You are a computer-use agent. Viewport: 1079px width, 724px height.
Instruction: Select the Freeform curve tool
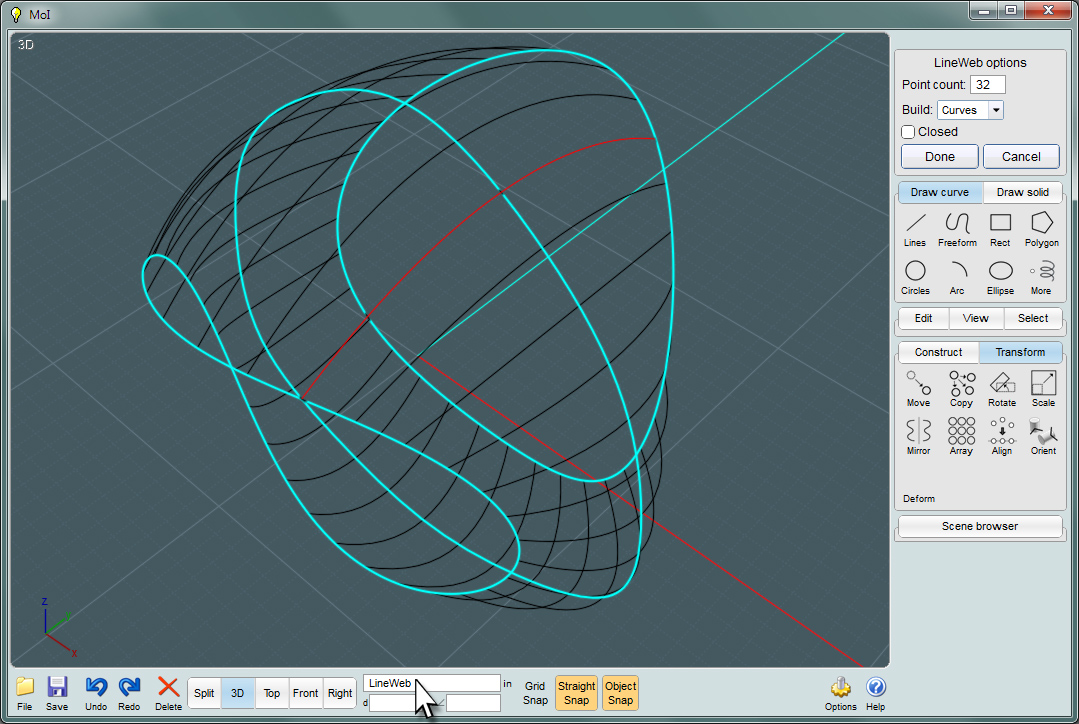(x=957, y=230)
